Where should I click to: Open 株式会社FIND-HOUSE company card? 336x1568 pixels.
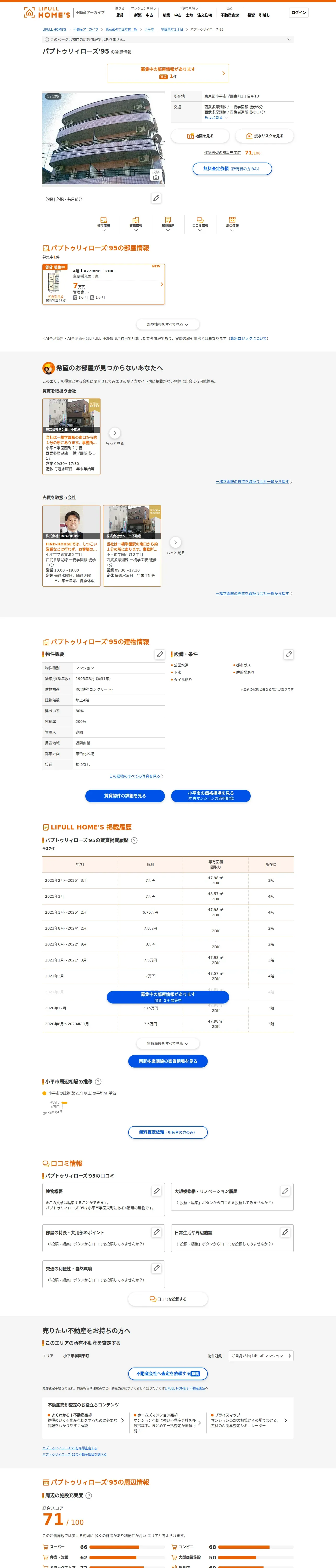tap(71, 545)
